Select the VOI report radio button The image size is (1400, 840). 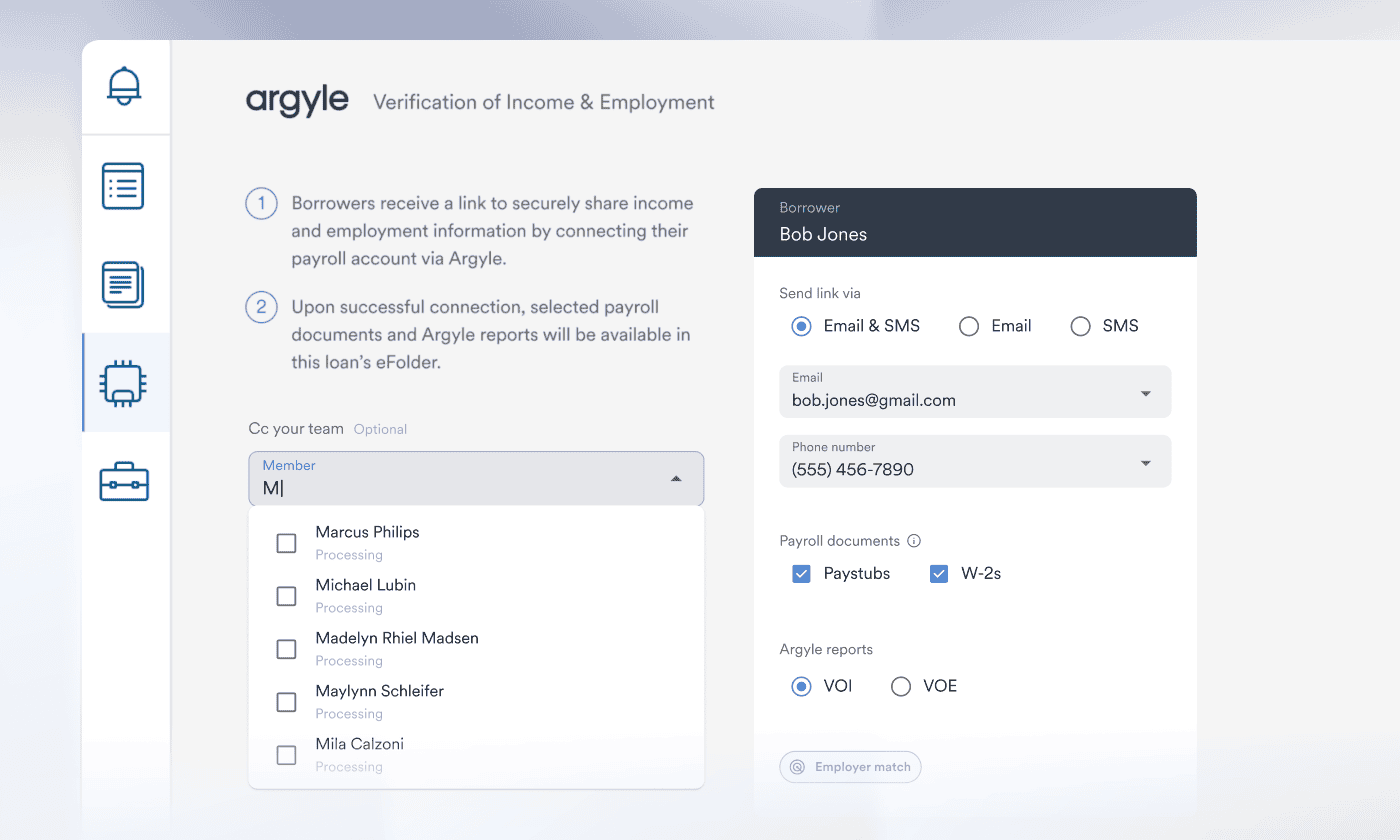pos(801,686)
